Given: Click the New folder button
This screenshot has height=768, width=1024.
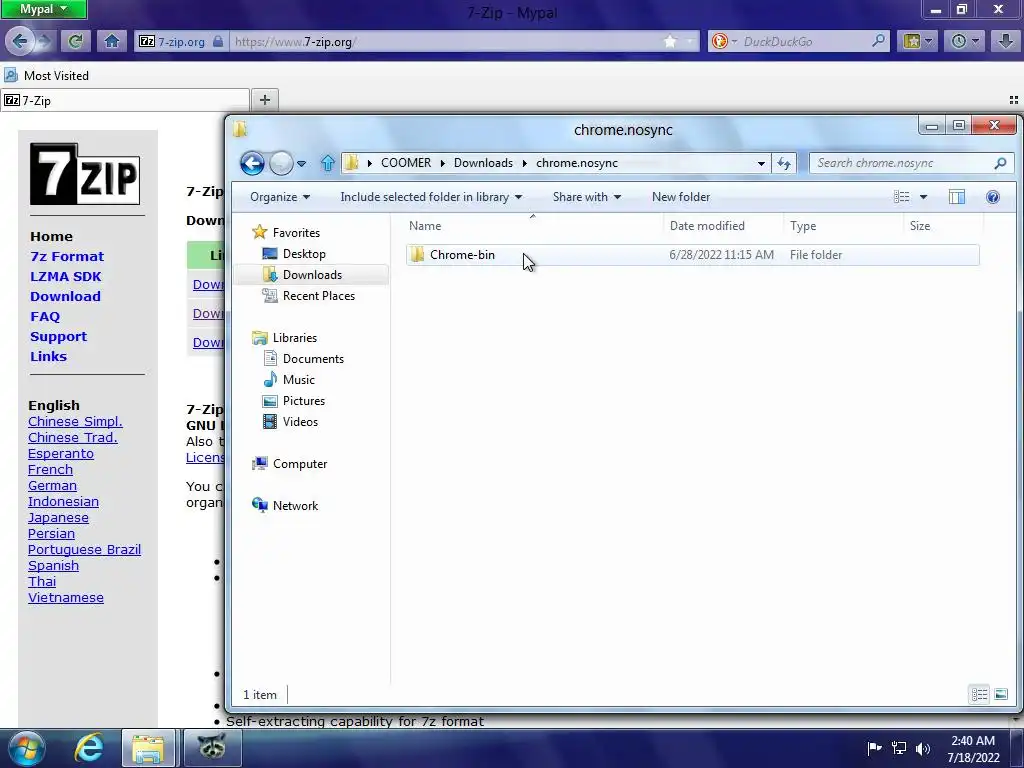Looking at the screenshot, I should [x=680, y=197].
